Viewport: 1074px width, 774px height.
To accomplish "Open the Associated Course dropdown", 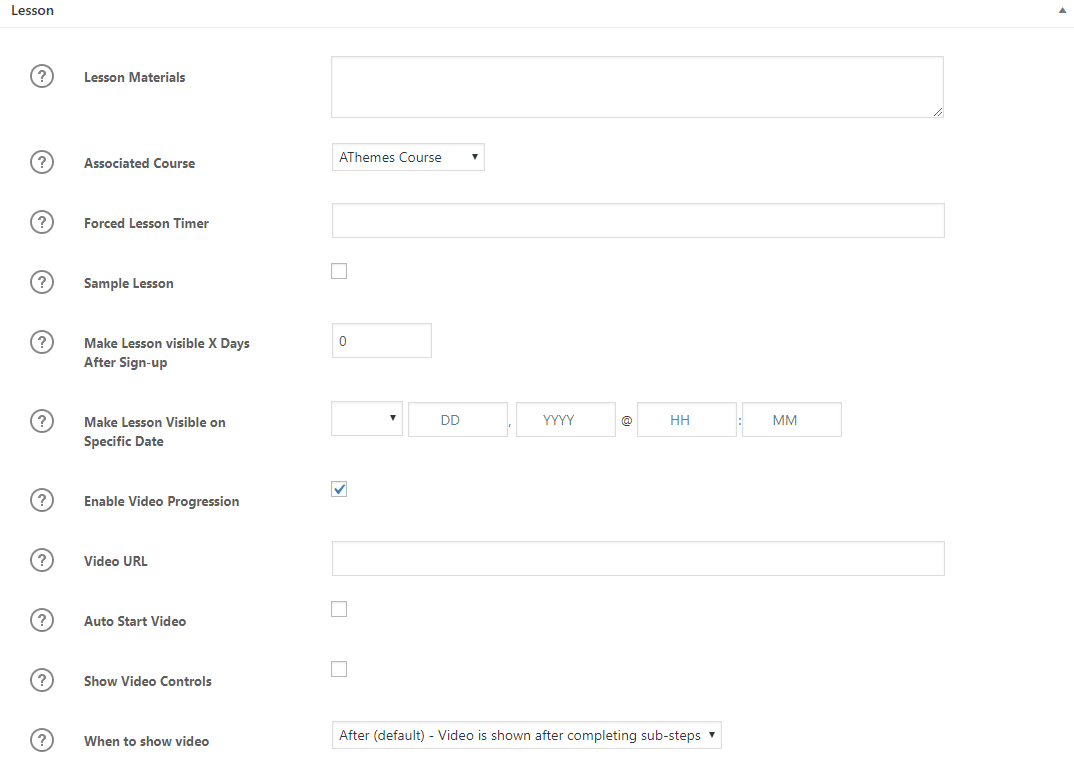I will [408, 157].
